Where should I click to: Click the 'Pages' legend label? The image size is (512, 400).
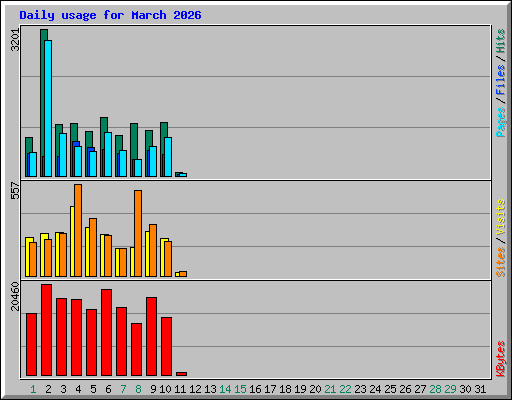[x=501, y=122]
